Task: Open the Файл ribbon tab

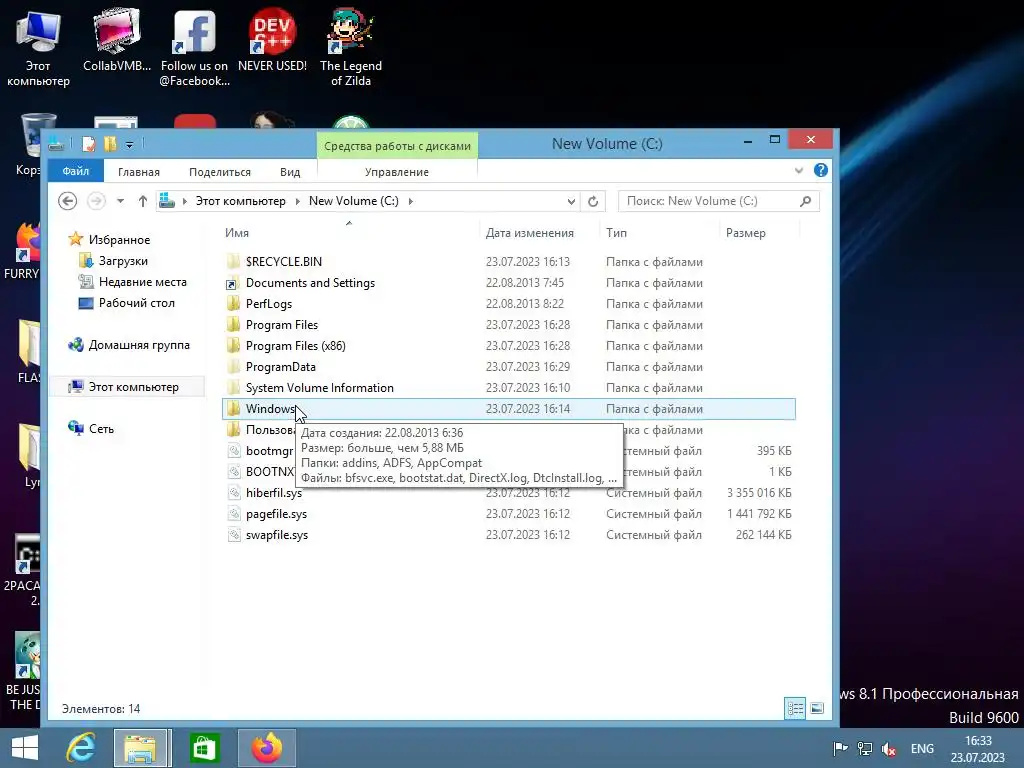Action: [76, 171]
